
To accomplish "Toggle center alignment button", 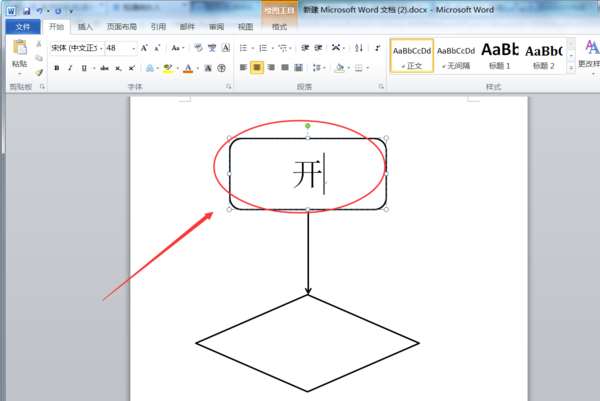I will tap(257, 68).
